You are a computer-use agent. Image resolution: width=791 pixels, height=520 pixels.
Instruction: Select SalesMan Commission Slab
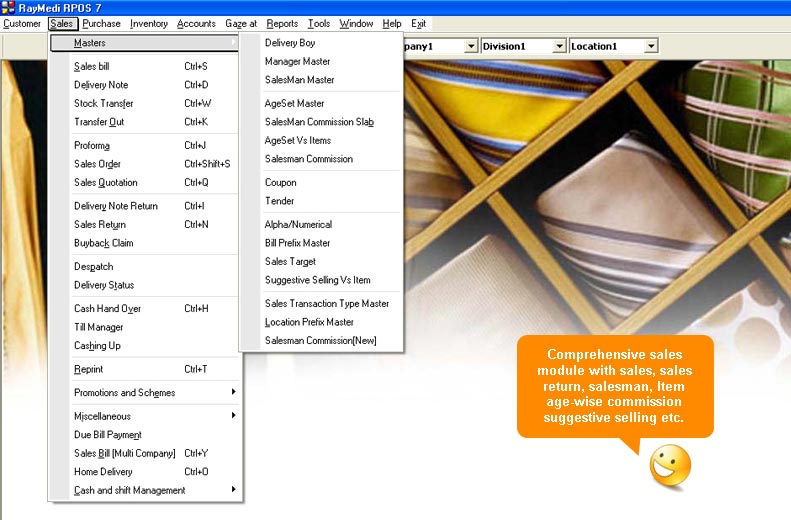point(321,122)
